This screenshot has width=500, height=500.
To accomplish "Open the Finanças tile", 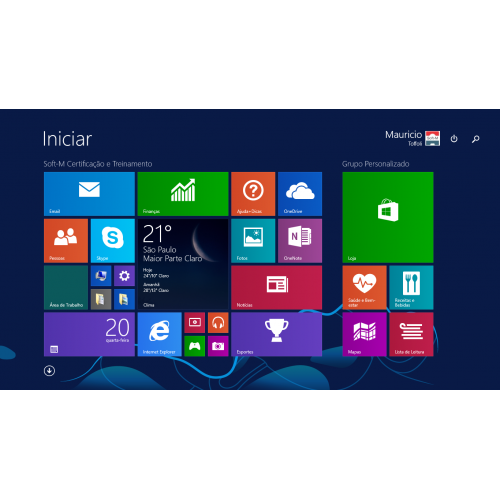I will tap(183, 194).
